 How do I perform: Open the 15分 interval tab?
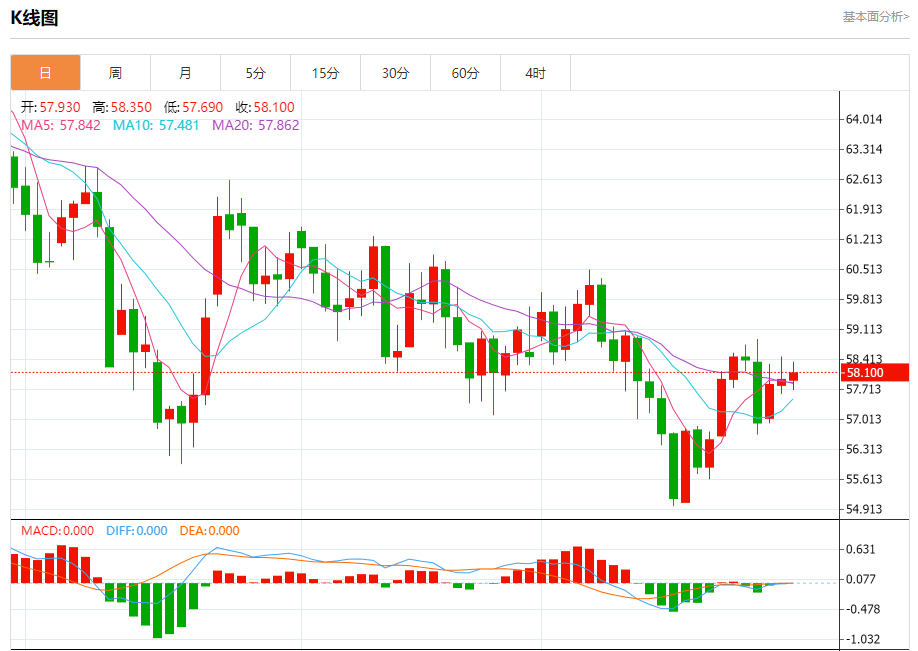(325, 73)
